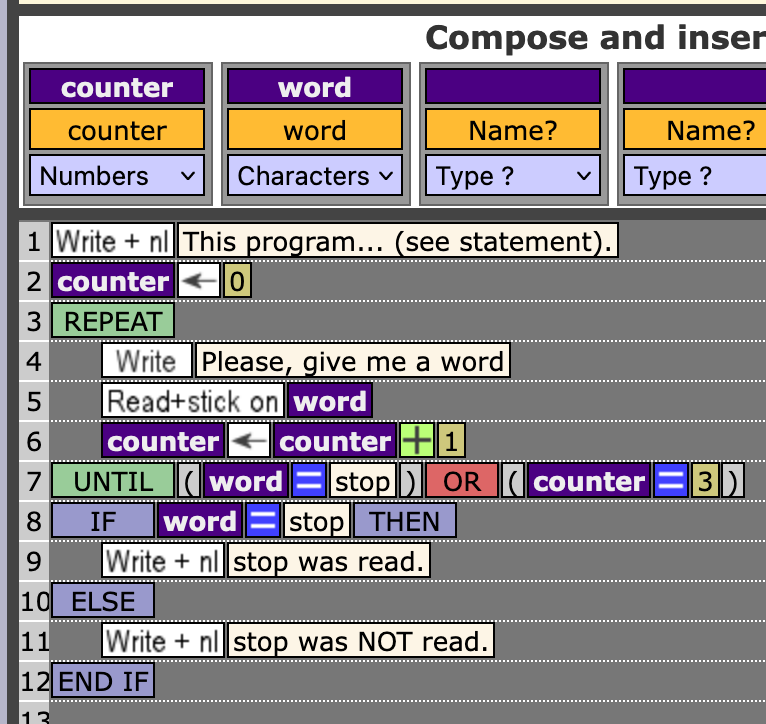
Task: Click the UNTIL block on line 7
Action: click(112, 482)
